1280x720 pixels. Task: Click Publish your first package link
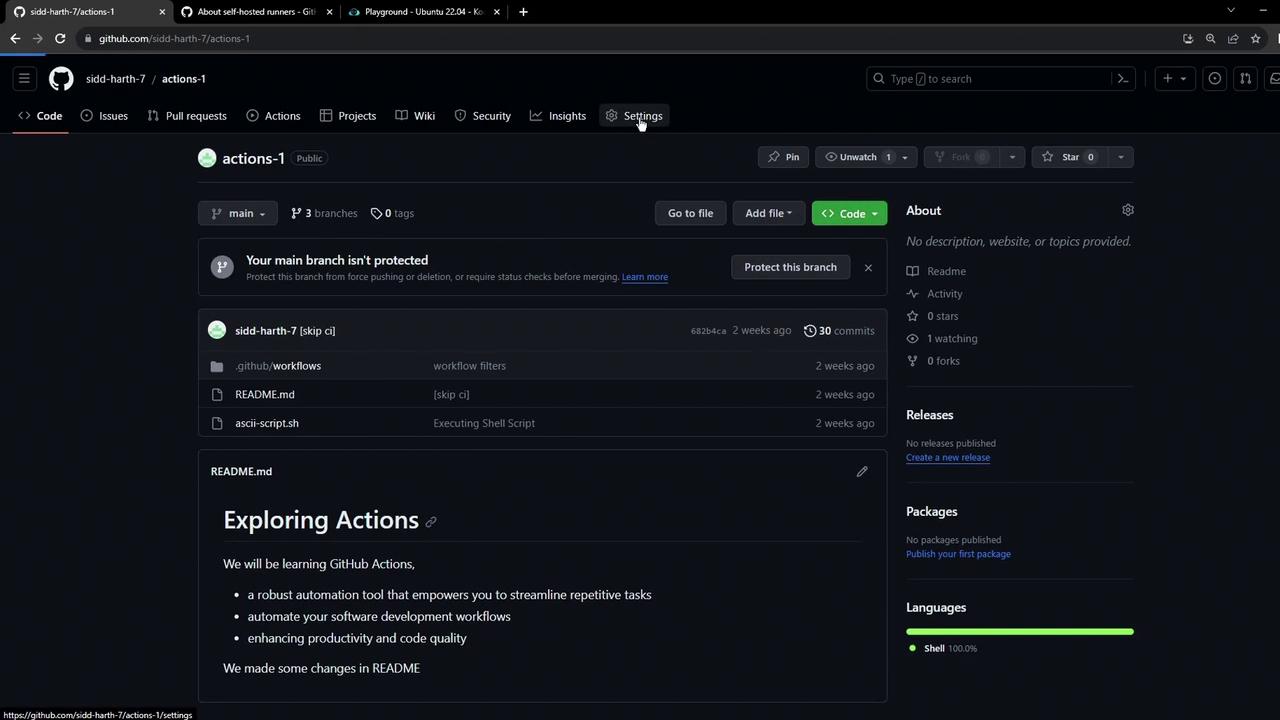[958, 554]
